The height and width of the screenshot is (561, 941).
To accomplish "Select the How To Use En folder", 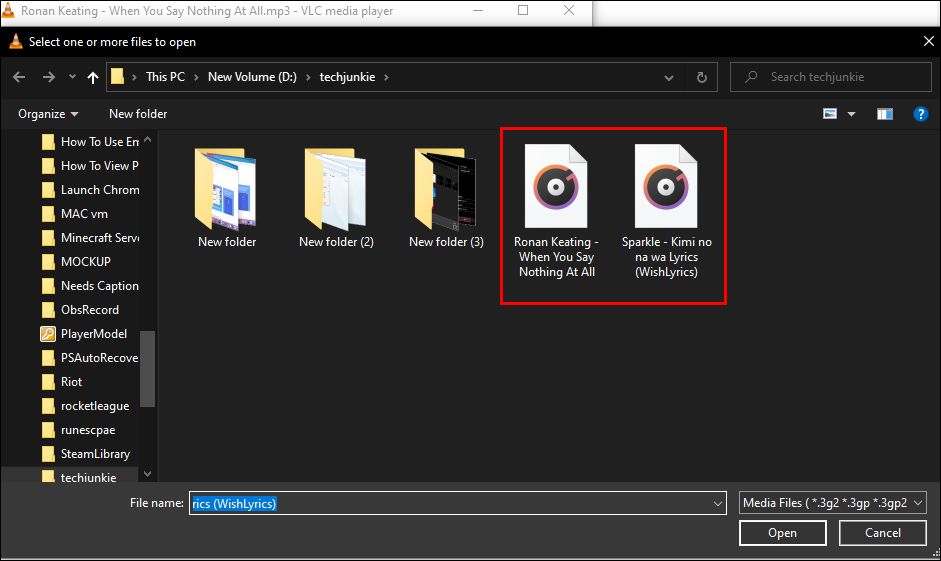I will pos(90,142).
